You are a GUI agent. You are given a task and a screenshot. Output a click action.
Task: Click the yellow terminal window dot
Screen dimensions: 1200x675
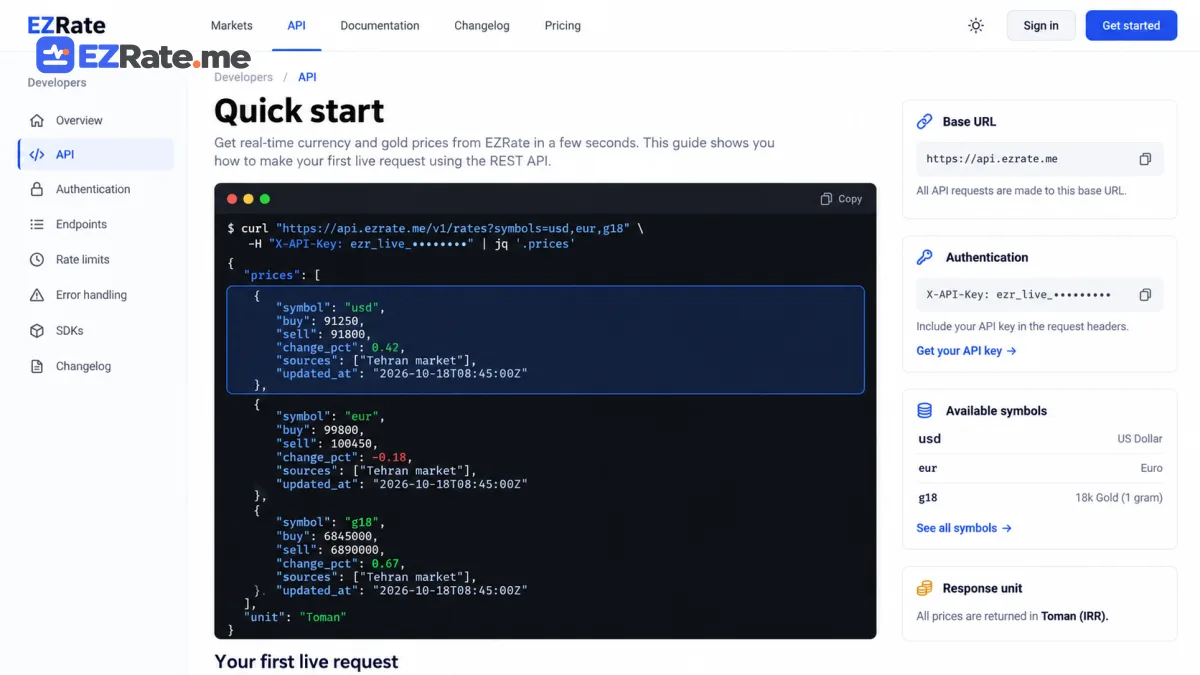[248, 199]
